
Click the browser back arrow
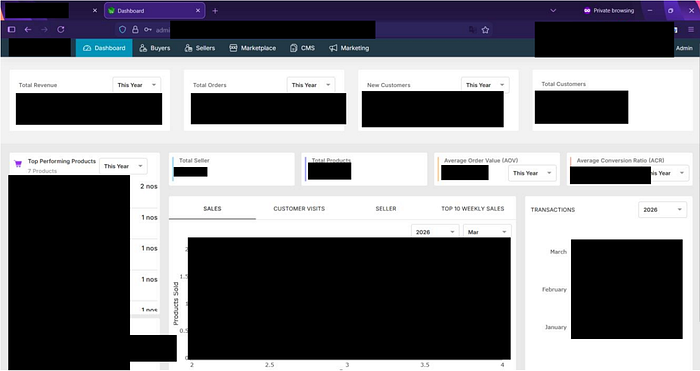coord(28,29)
